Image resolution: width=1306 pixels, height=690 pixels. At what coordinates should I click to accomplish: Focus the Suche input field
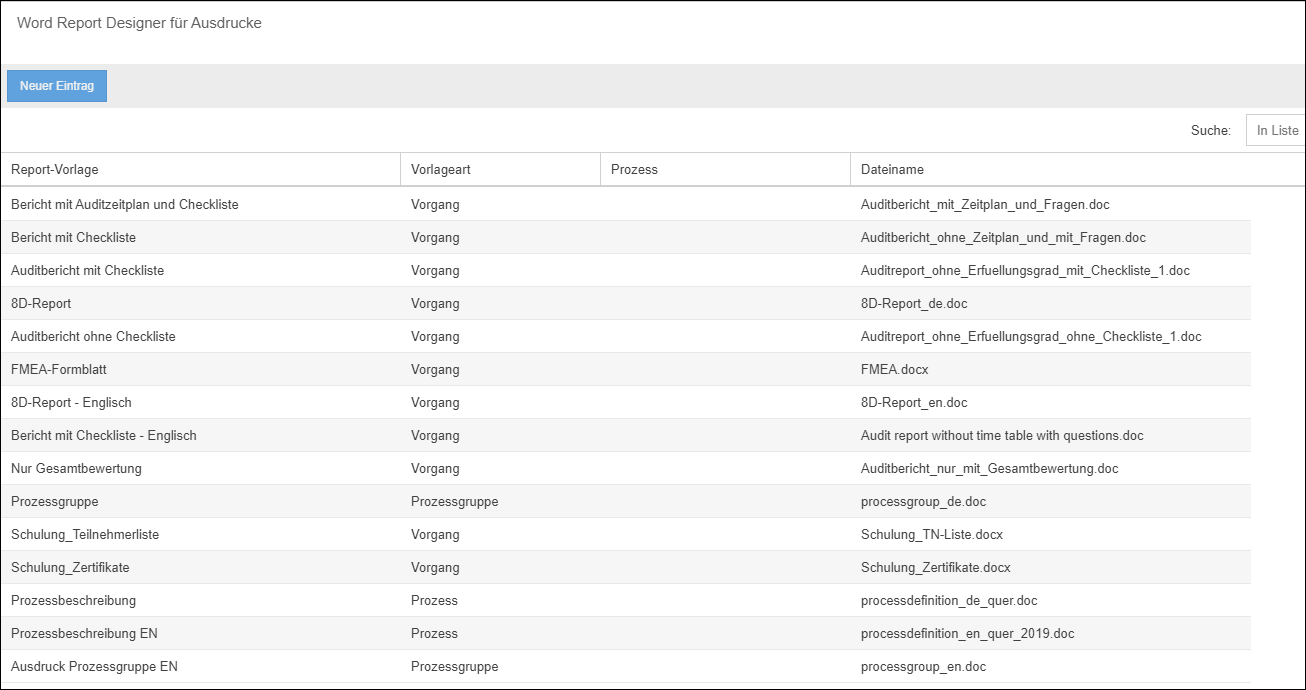pyautogui.click(x=1276, y=130)
